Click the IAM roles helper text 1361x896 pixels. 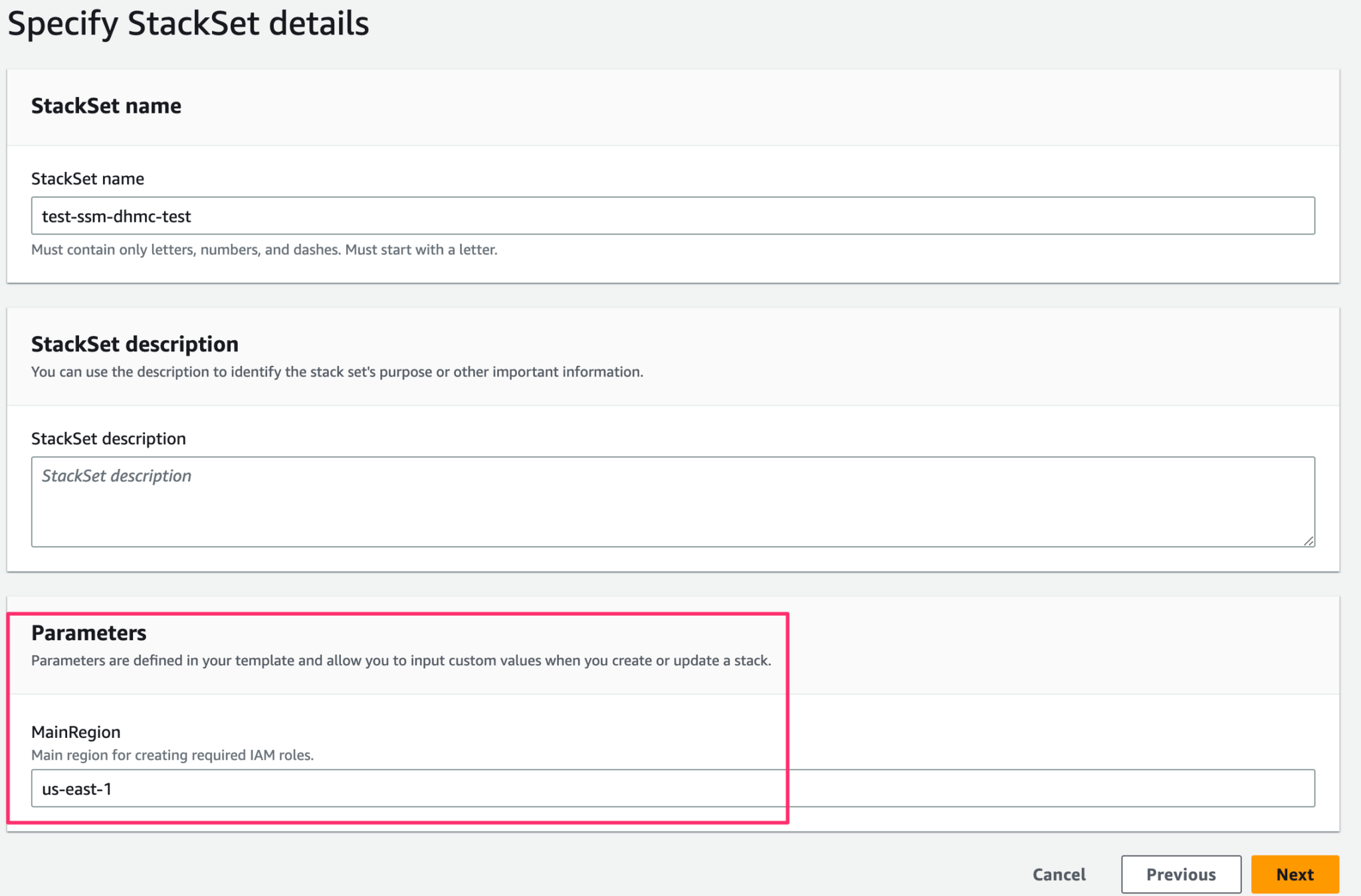click(172, 755)
